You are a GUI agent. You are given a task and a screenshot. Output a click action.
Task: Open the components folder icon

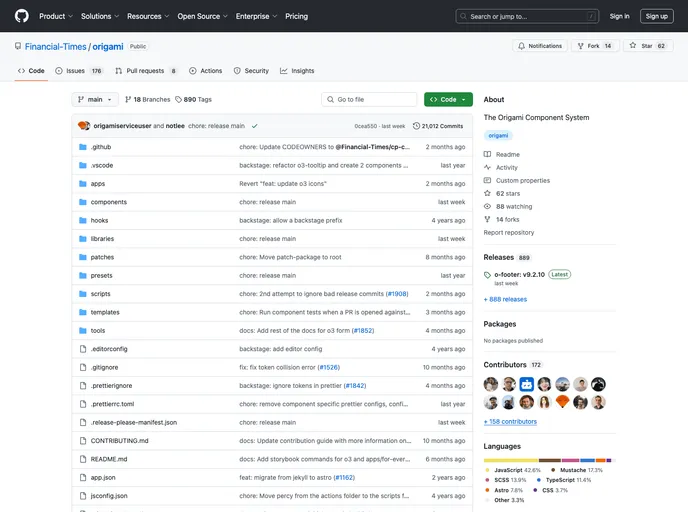tap(82, 202)
